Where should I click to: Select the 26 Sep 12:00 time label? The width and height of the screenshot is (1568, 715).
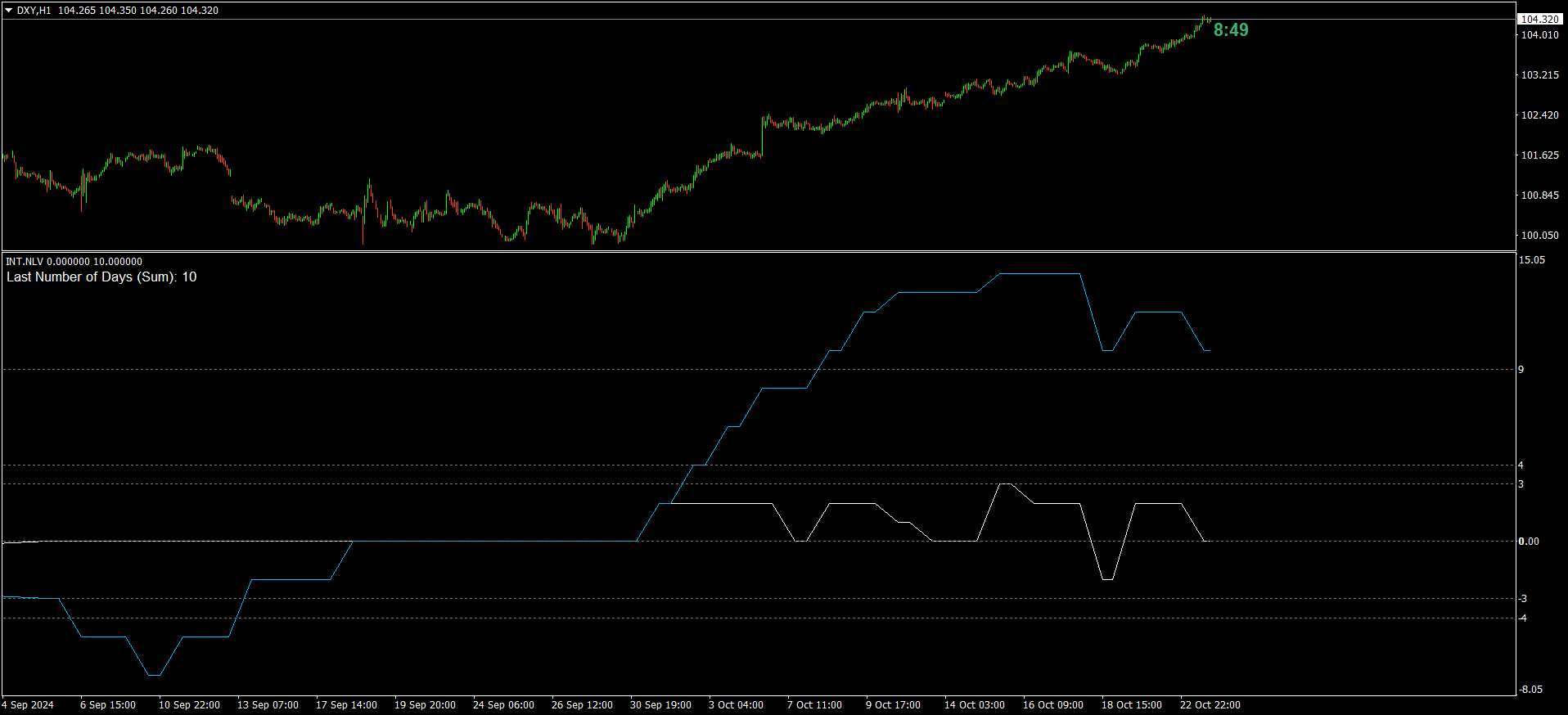582,705
